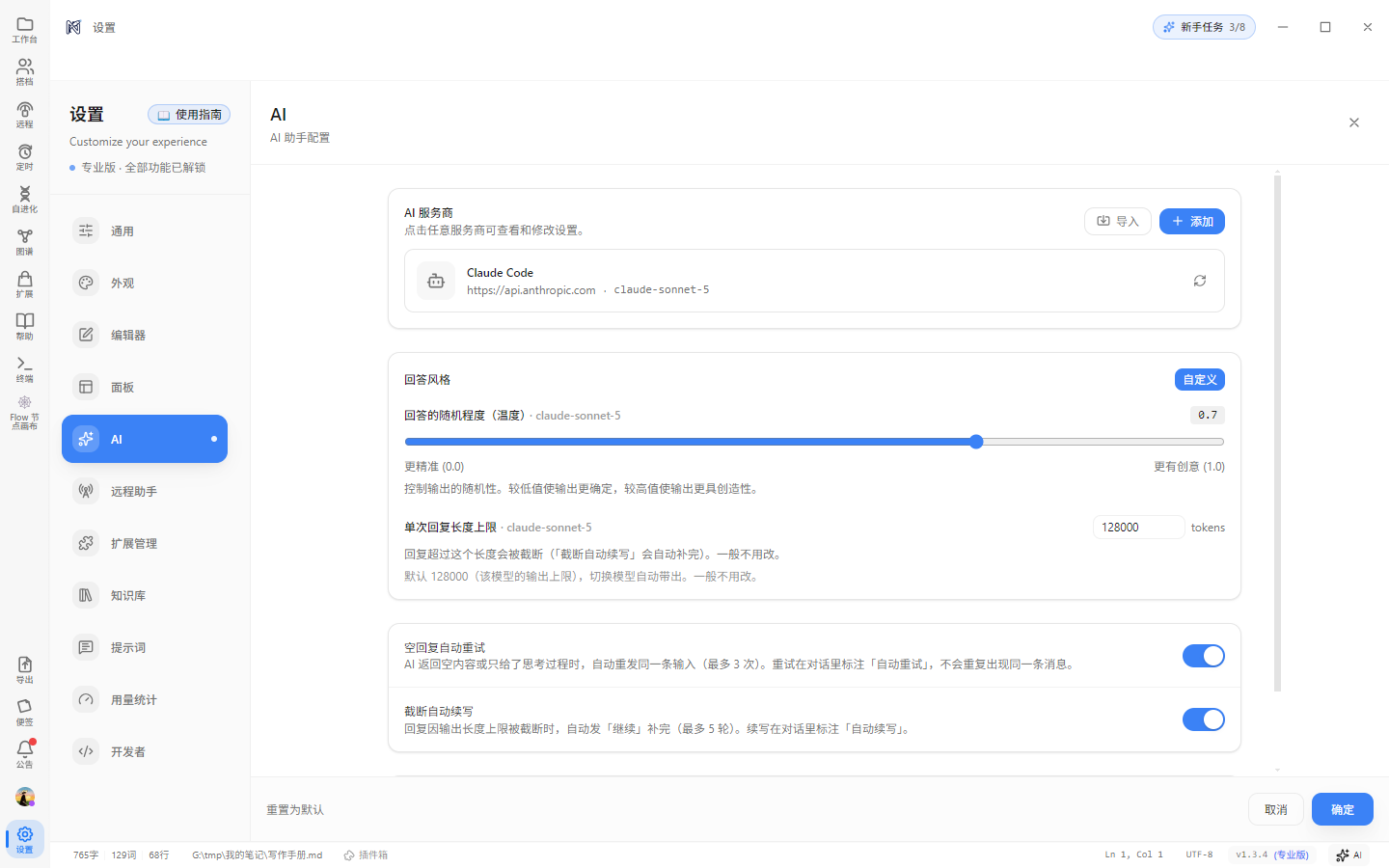Select 面板 settings section
Image resolution: width=1389 pixels, height=868 pixels.
coord(145,387)
